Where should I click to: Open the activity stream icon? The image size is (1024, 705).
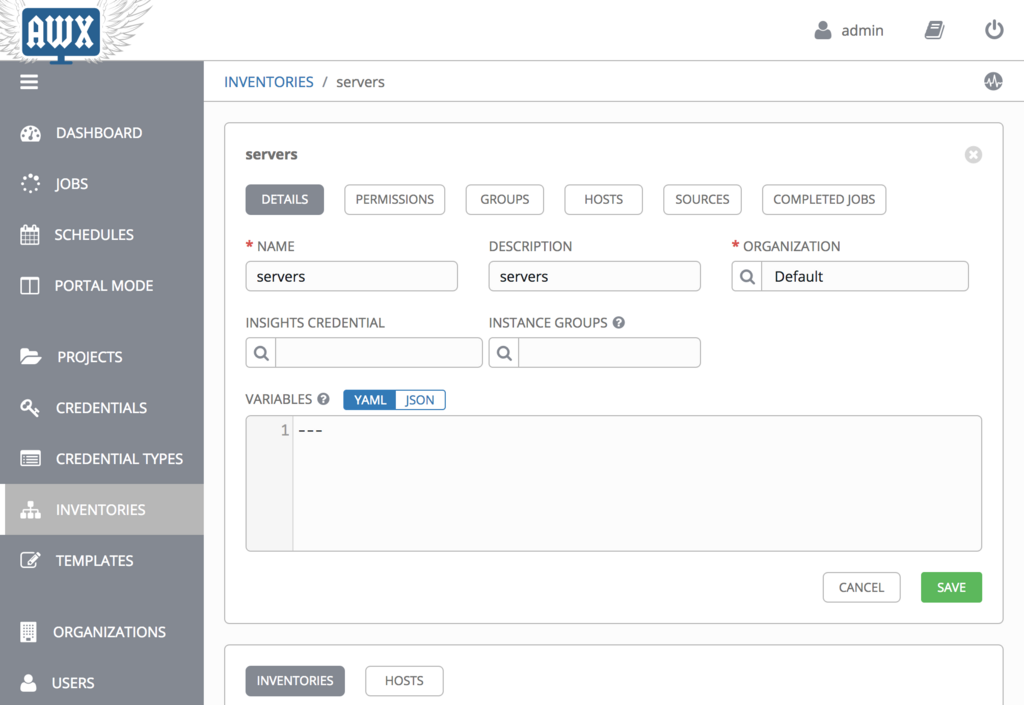[x=993, y=82]
